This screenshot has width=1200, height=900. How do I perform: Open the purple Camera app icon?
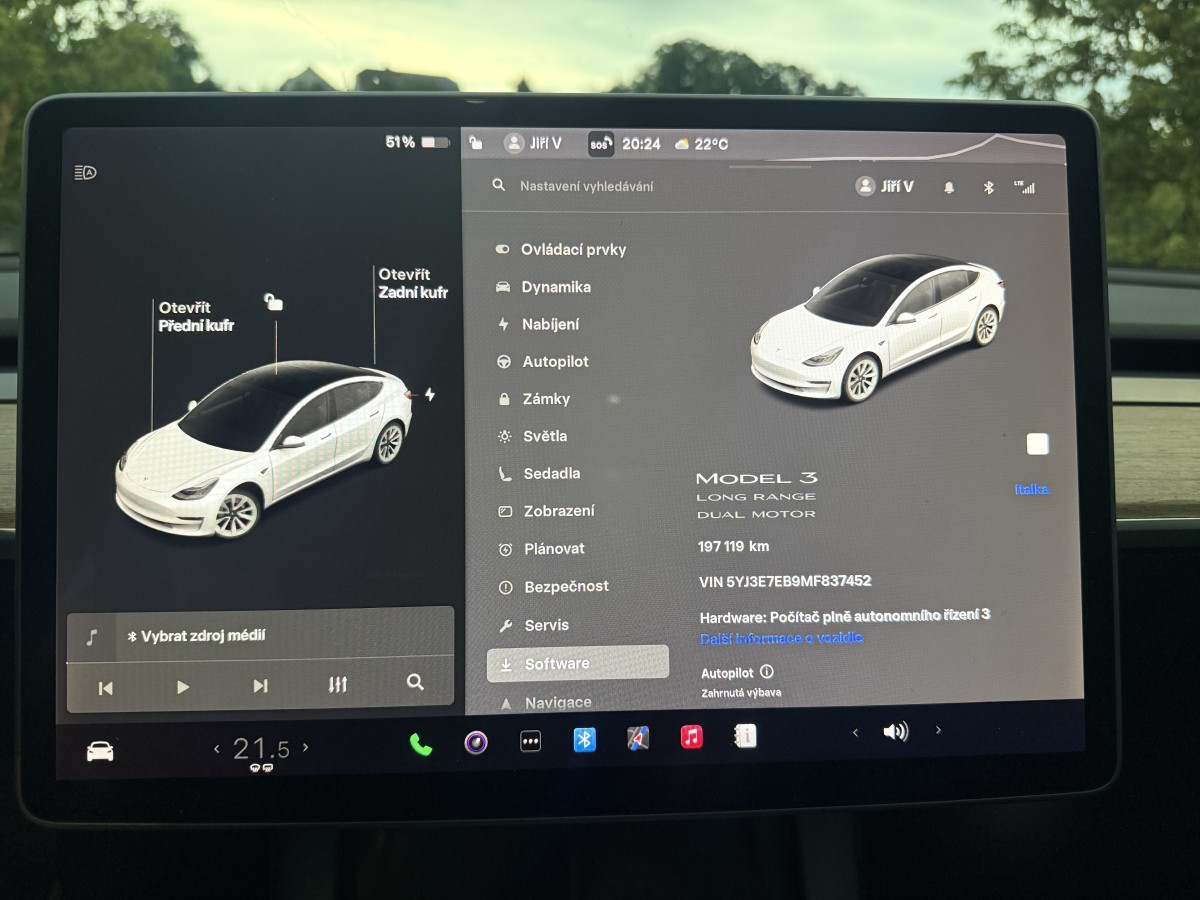coord(476,742)
